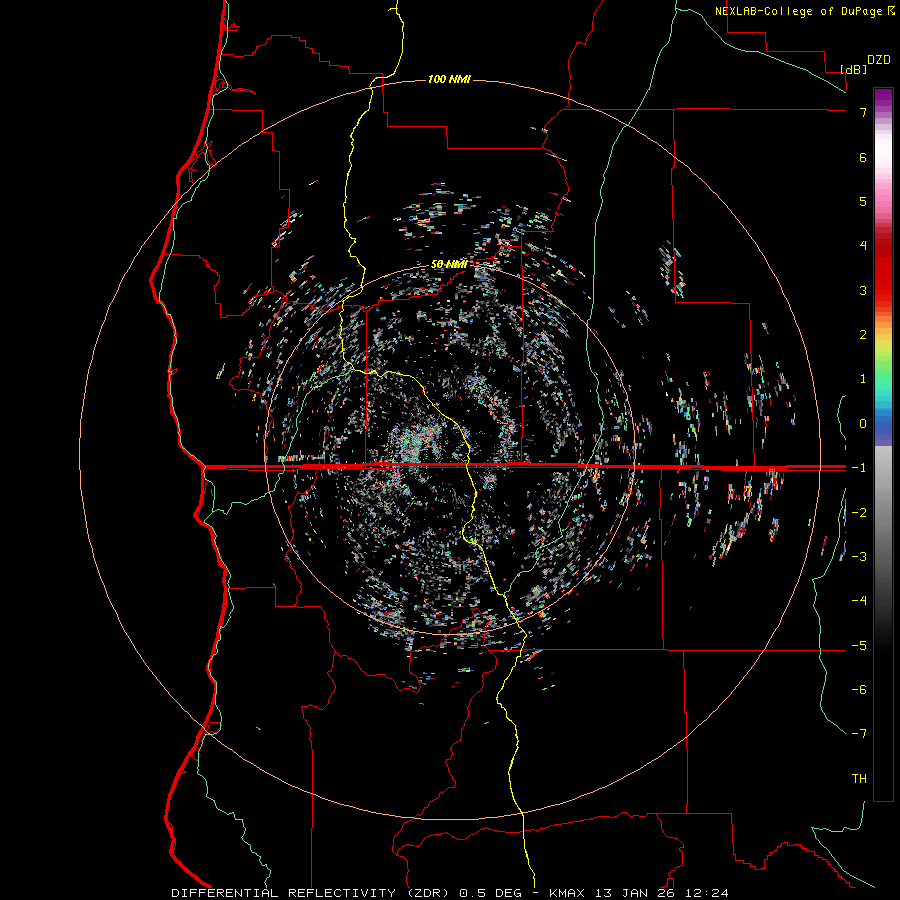Click the 13 JAN 26 date text
This screenshot has width=900, height=900.
(635, 893)
